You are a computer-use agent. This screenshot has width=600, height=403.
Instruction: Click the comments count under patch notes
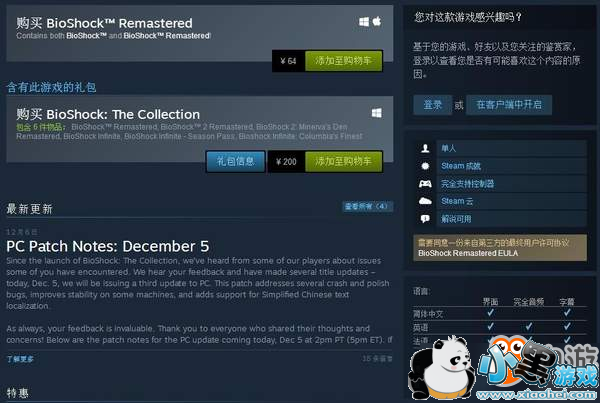(x=377, y=359)
